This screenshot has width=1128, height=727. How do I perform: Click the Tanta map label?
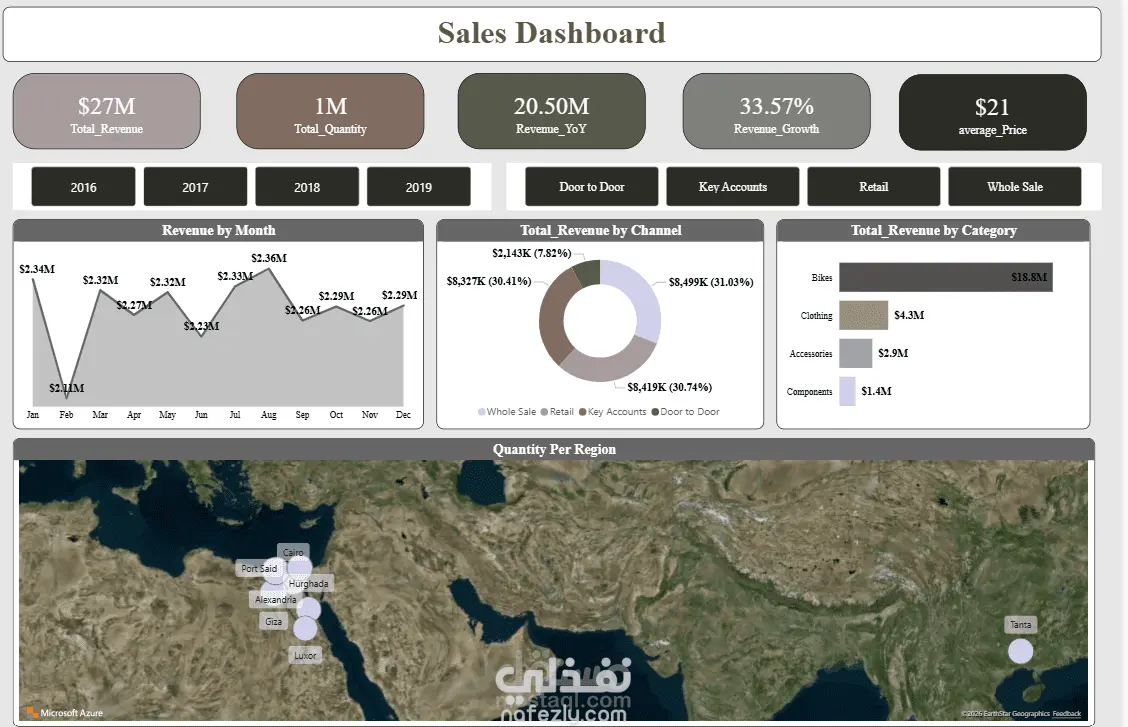(1020, 624)
